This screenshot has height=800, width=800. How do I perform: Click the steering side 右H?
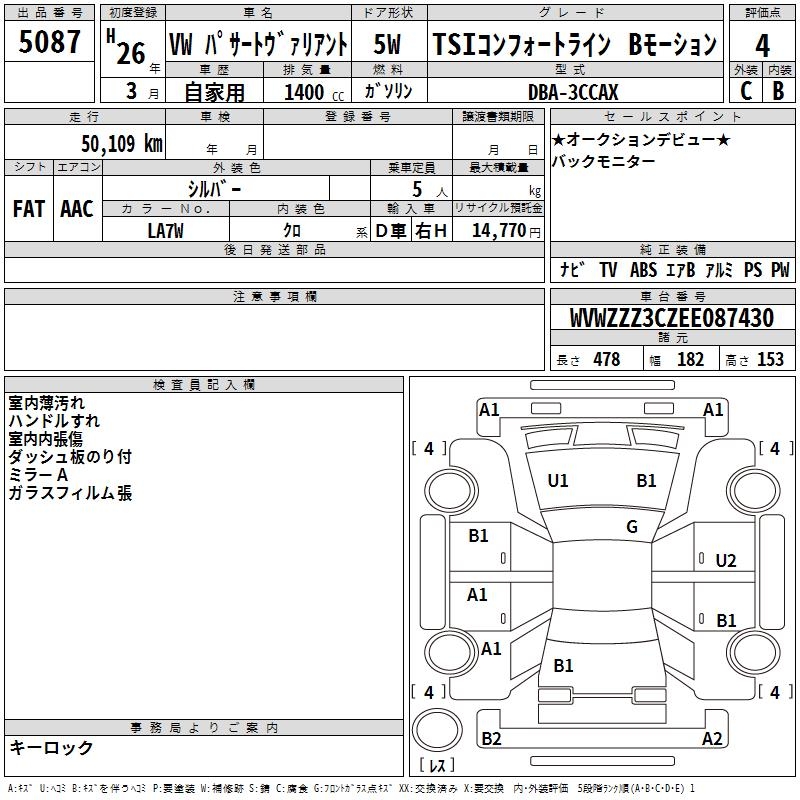431,231
